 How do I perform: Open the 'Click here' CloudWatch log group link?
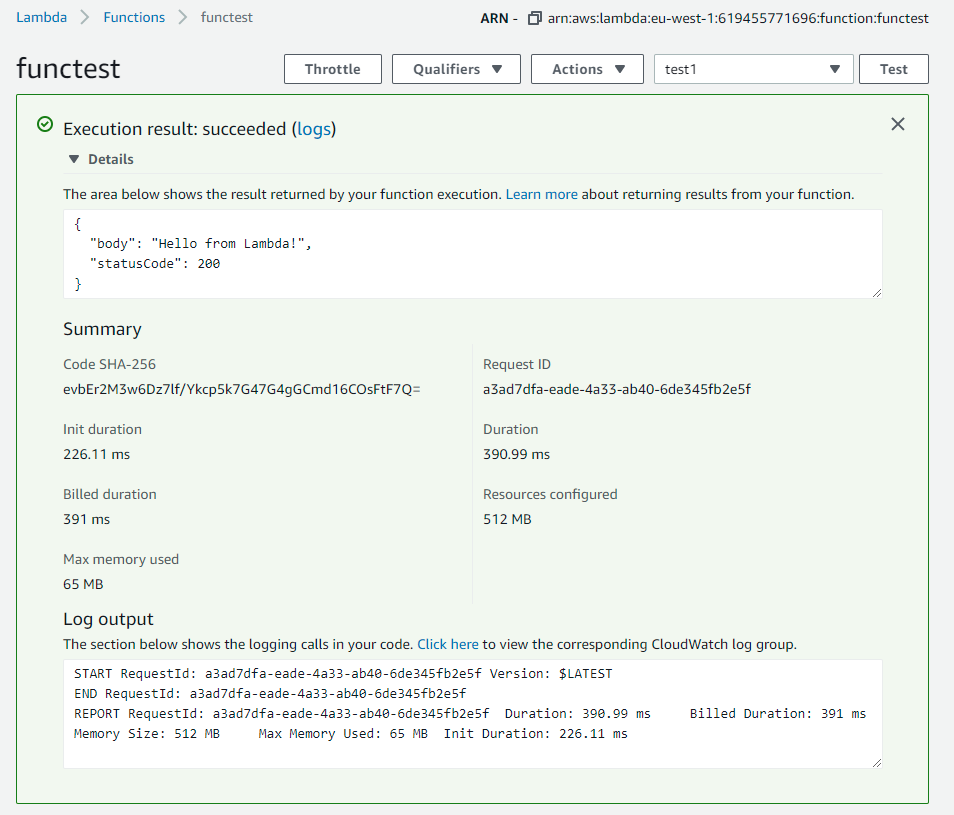coord(448,644)
